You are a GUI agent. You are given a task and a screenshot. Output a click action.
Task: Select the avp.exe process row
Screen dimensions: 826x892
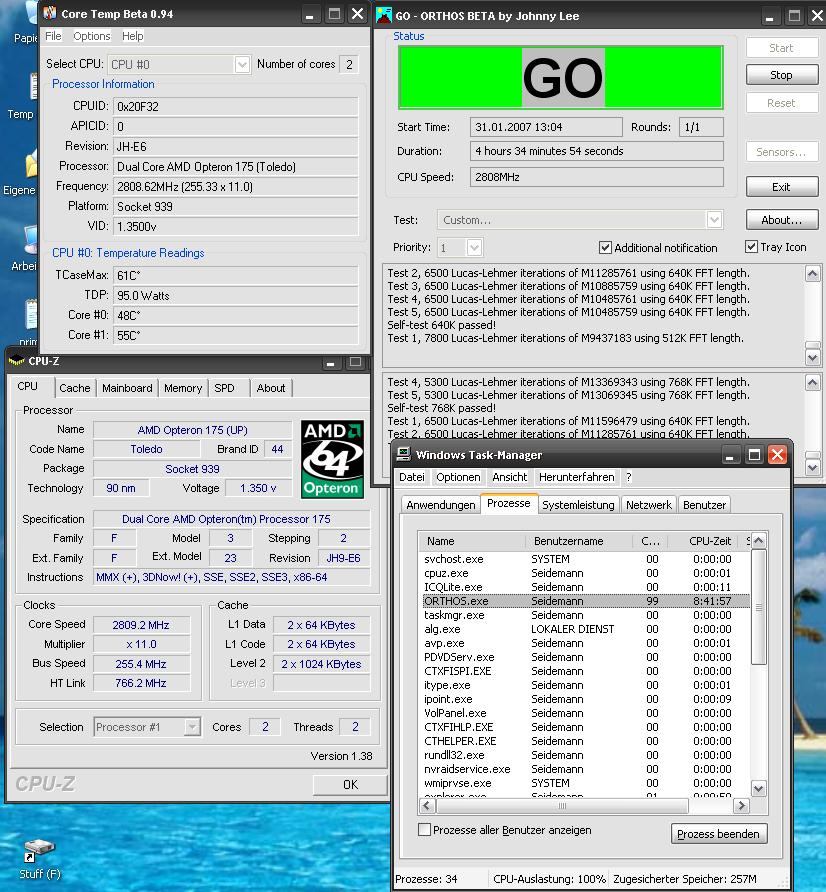(x=585, y=643)
